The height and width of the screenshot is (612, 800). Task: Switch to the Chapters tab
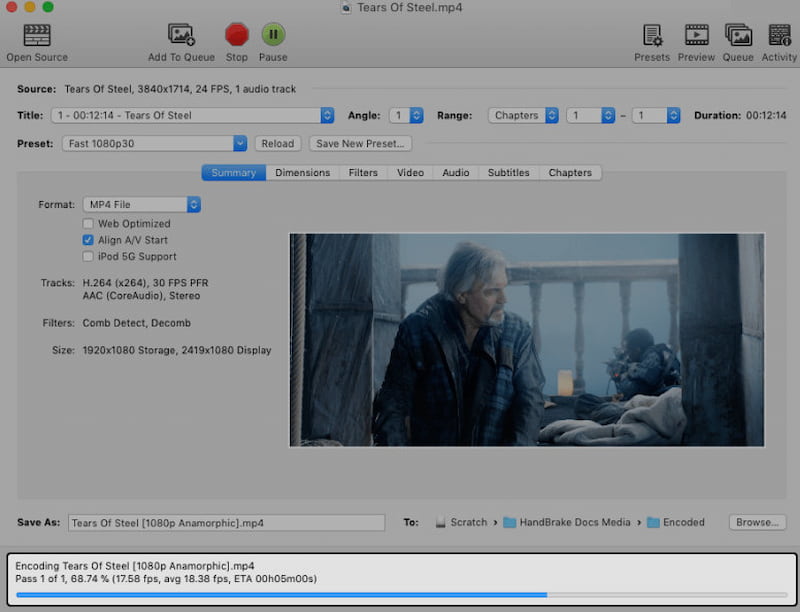click(570, 172)
